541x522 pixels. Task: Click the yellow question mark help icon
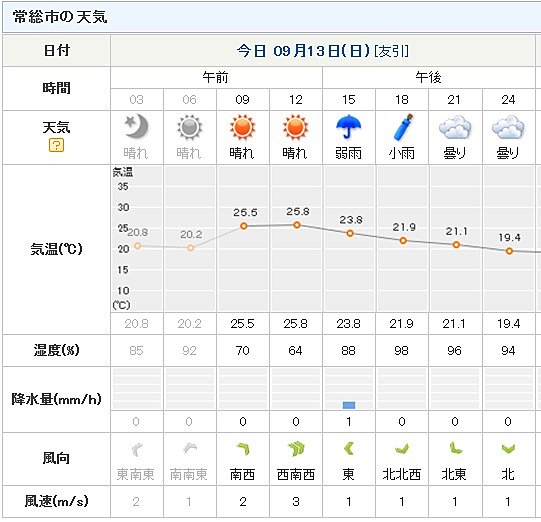point(56,145)
